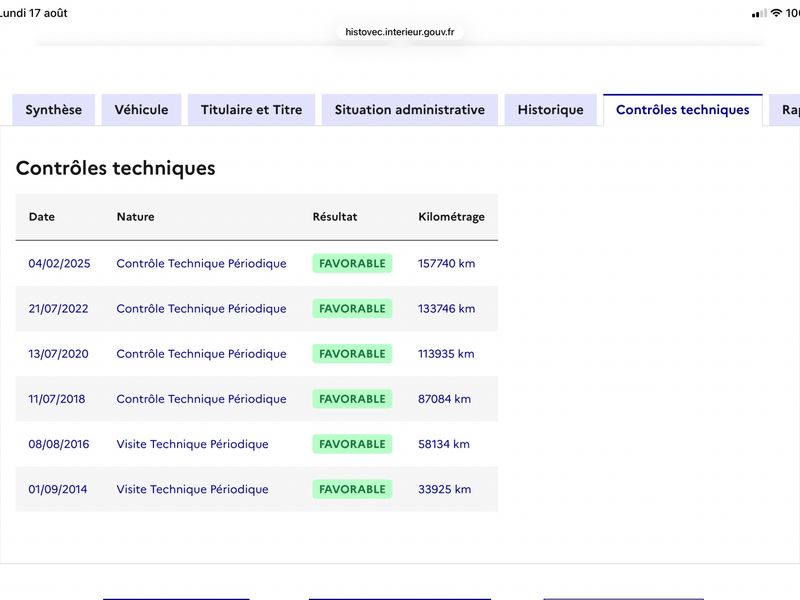Select date 01/09/2014
The width and height of the screenshot is (800, 600).
pos(58,489)
